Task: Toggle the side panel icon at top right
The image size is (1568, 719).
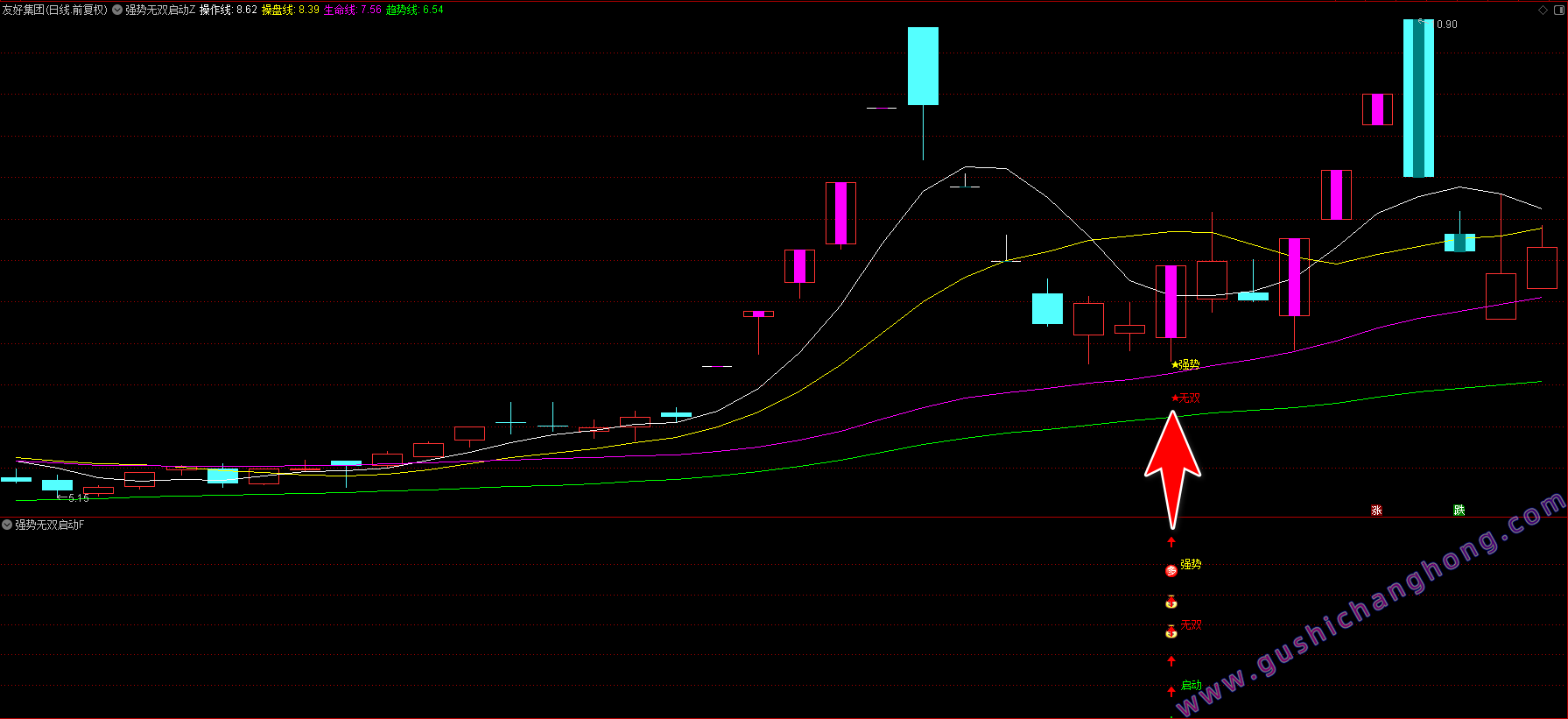Action: click(x=1559, y=10)
